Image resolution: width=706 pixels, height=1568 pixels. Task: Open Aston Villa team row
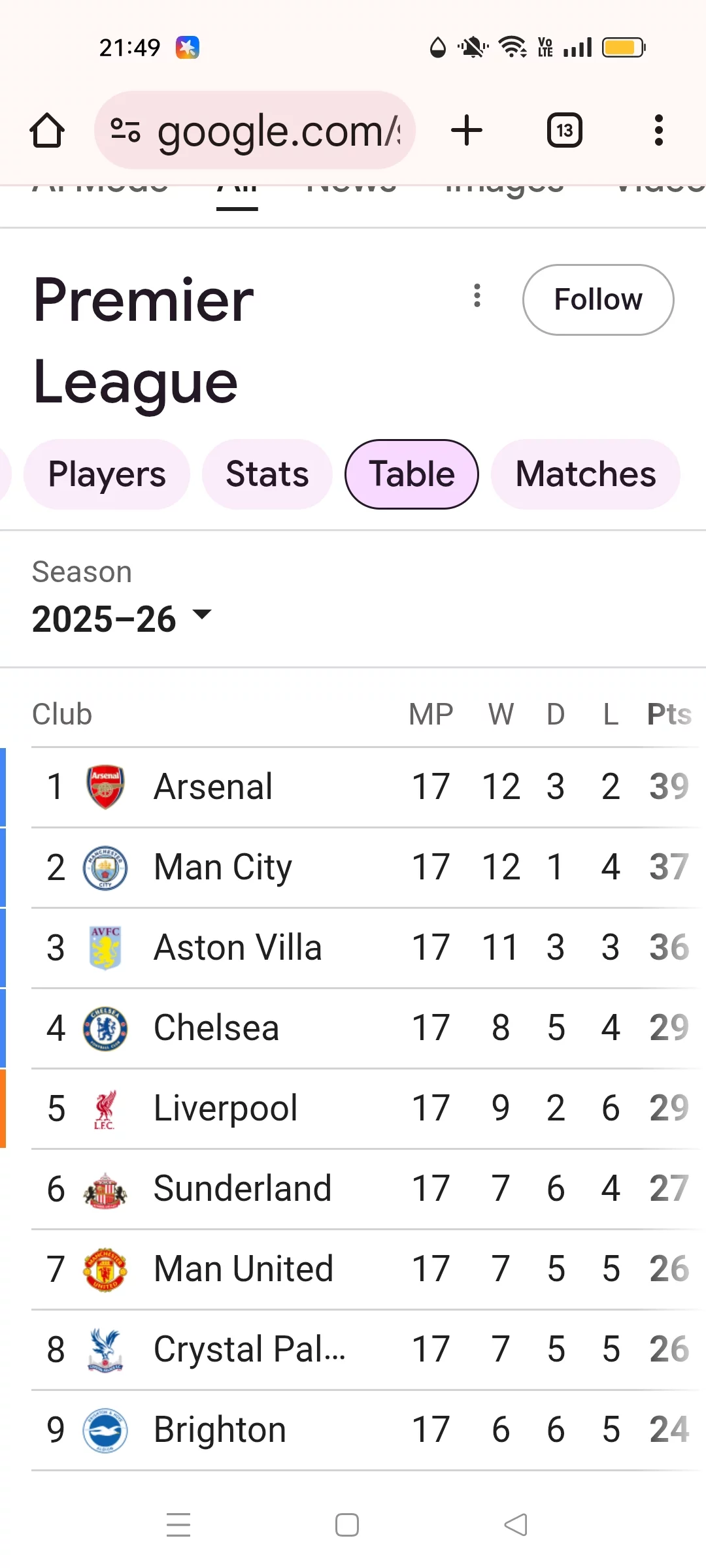pyautogui.click(x=238, y=948)
